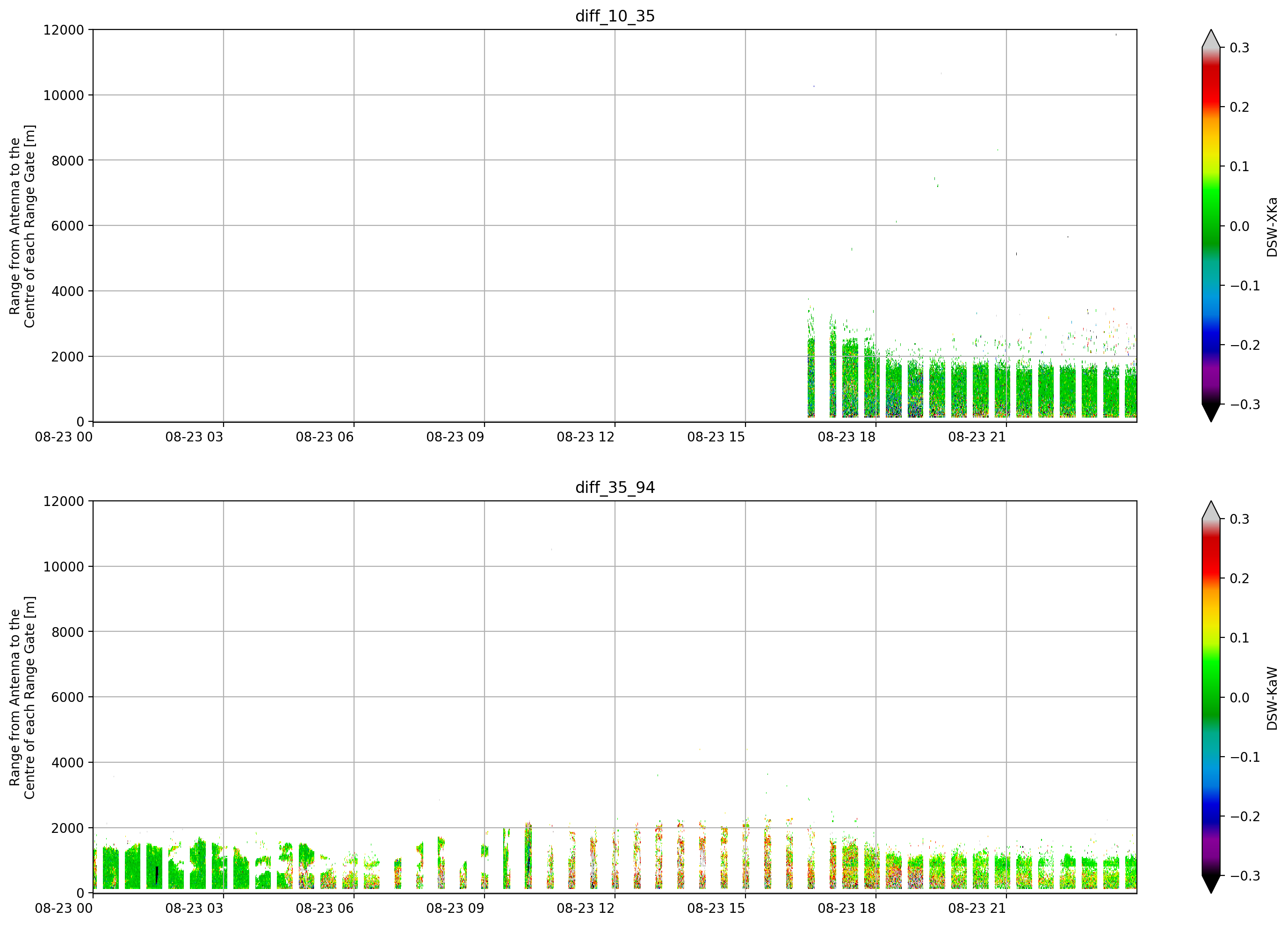Screen dimensions: 1288x925
Task: Click '08-23 15' x-tick under diff_10_35 plot
Action: 716,437
